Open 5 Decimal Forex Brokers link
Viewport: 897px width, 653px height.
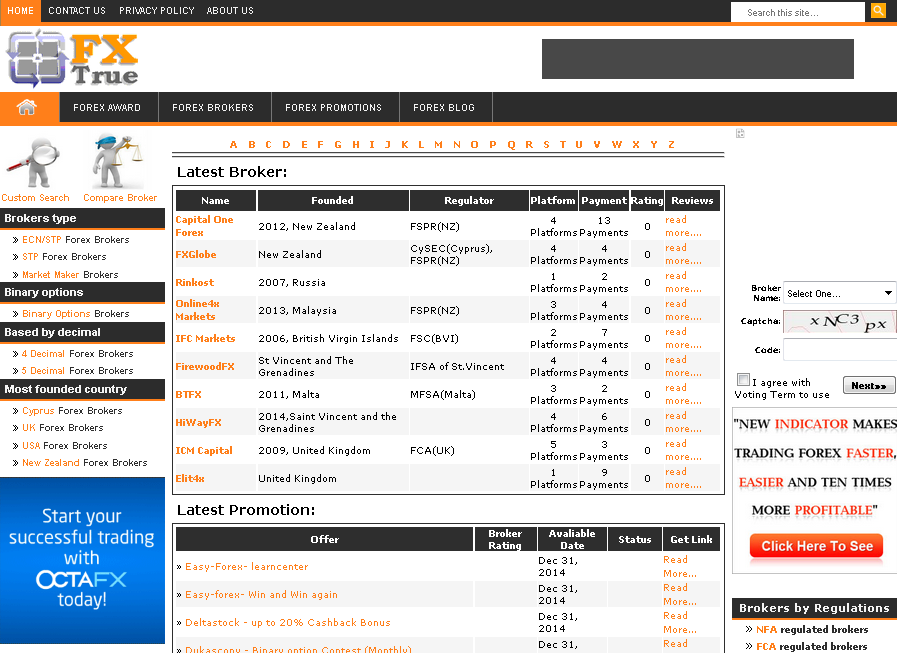pyautogui.click(x=77, y=371)
